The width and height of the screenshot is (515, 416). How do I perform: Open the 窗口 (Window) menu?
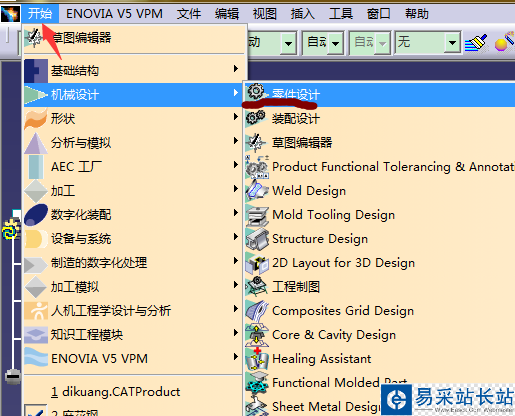(x=379, y=14)
